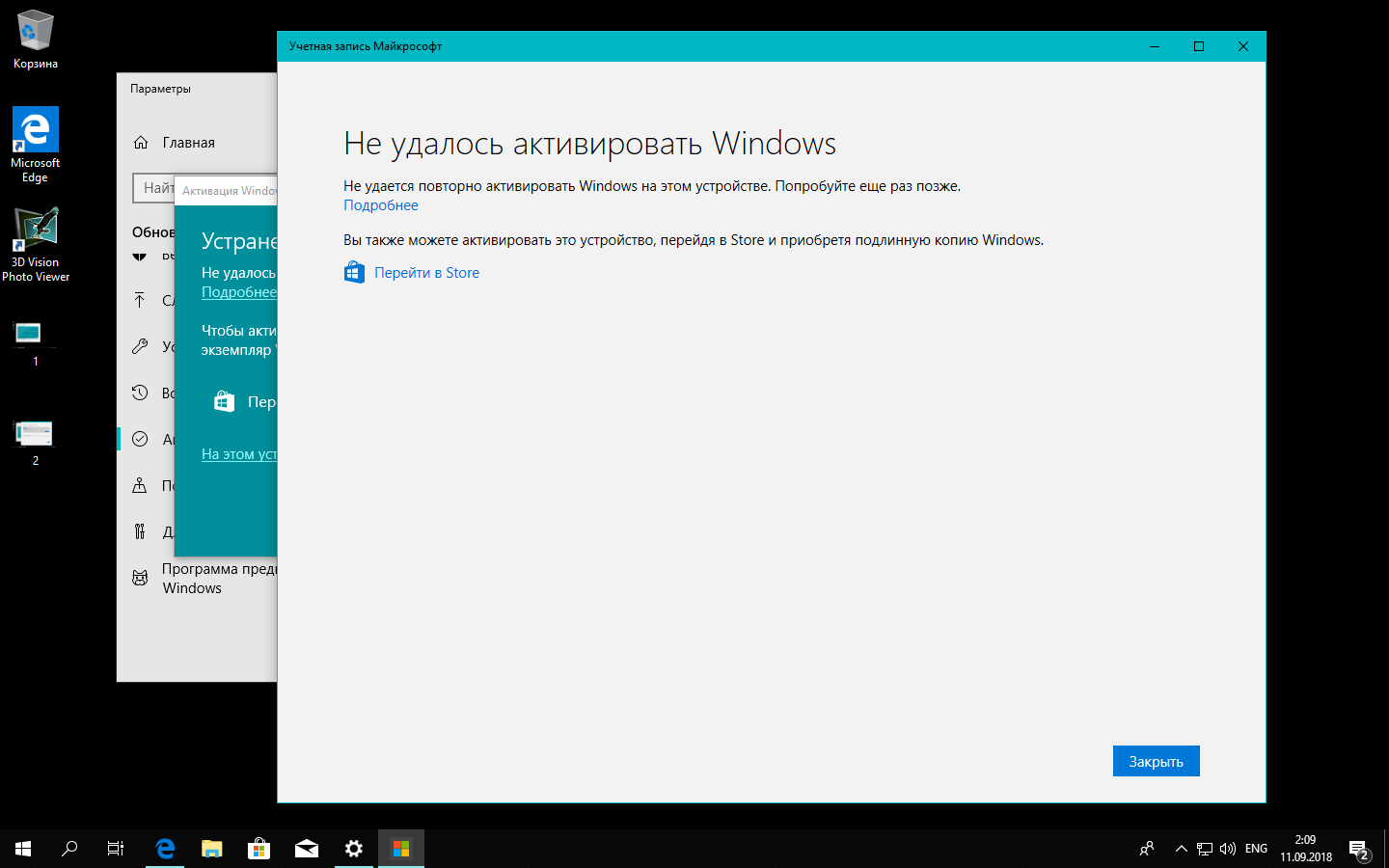
Task: Expand hidden tray icons chevron
Action: coord(1181,849)
